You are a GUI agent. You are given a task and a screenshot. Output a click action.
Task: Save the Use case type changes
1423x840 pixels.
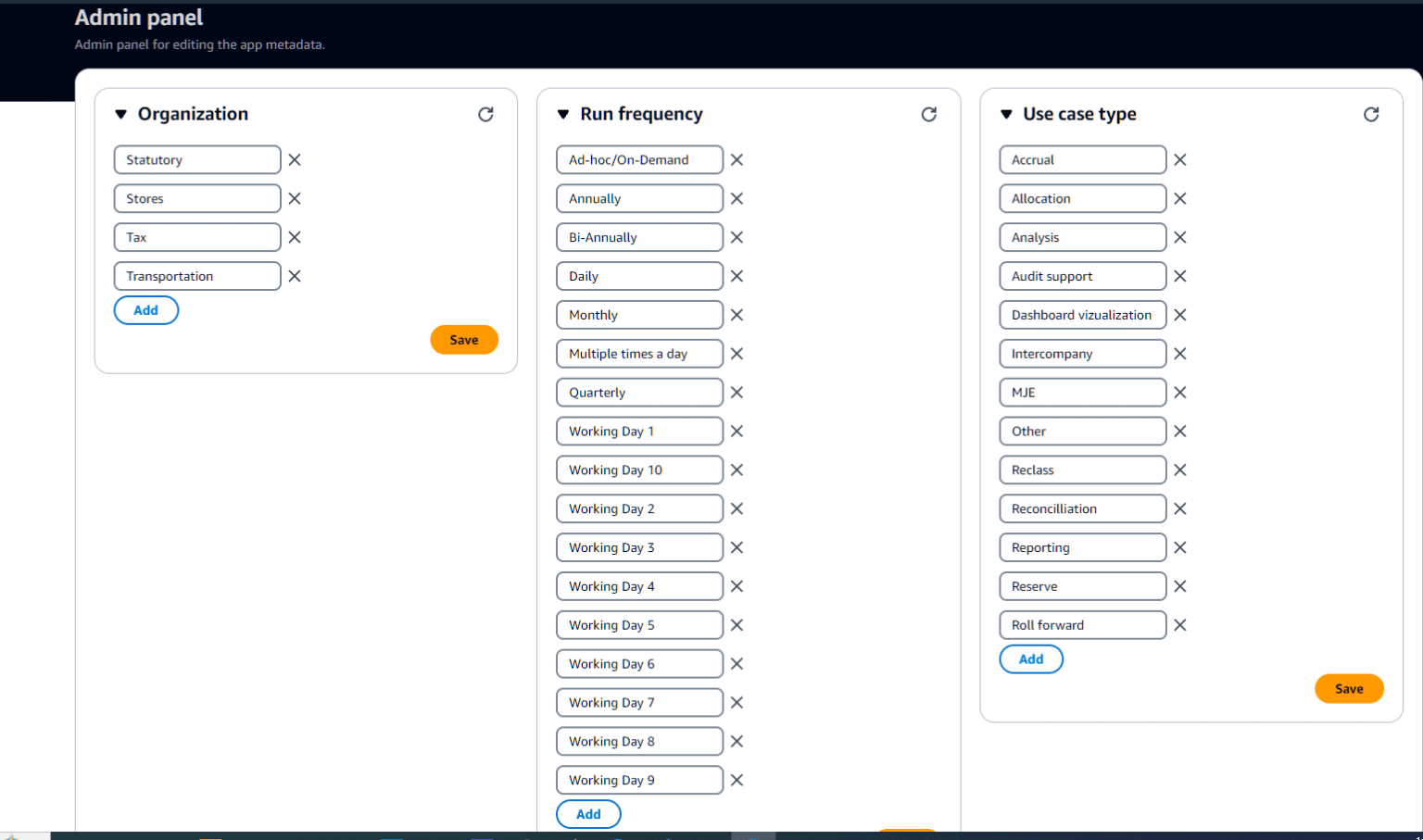click(1349, 688)
